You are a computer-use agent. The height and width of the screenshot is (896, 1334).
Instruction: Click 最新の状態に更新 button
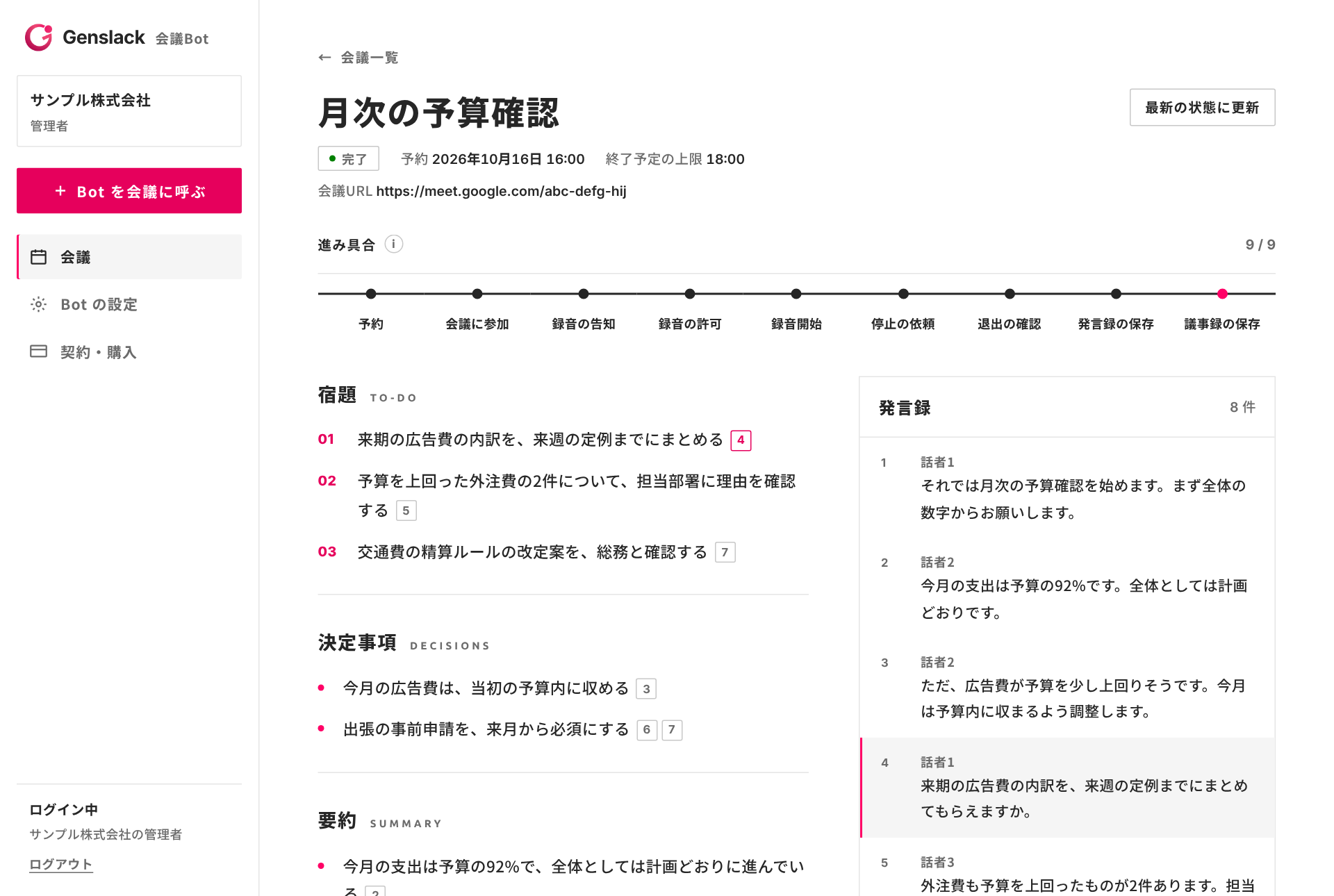(x=1202, y=108)
